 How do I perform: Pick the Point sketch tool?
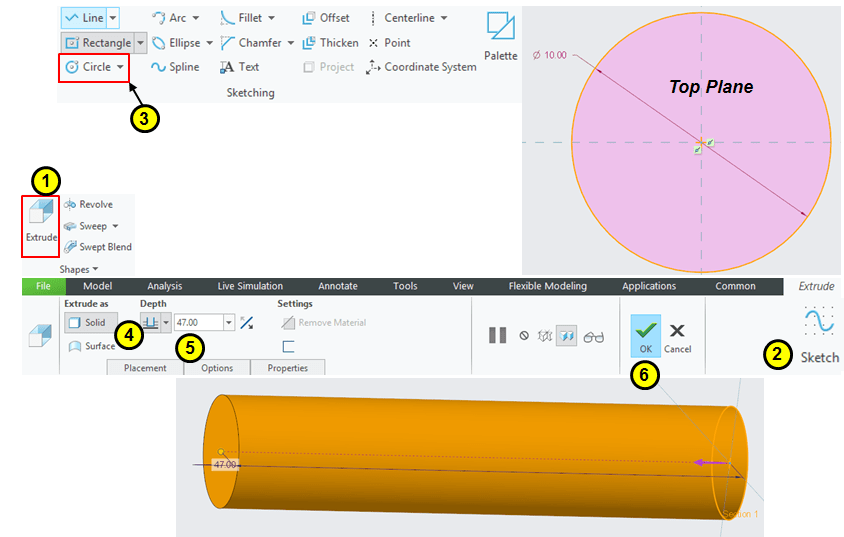390,43
